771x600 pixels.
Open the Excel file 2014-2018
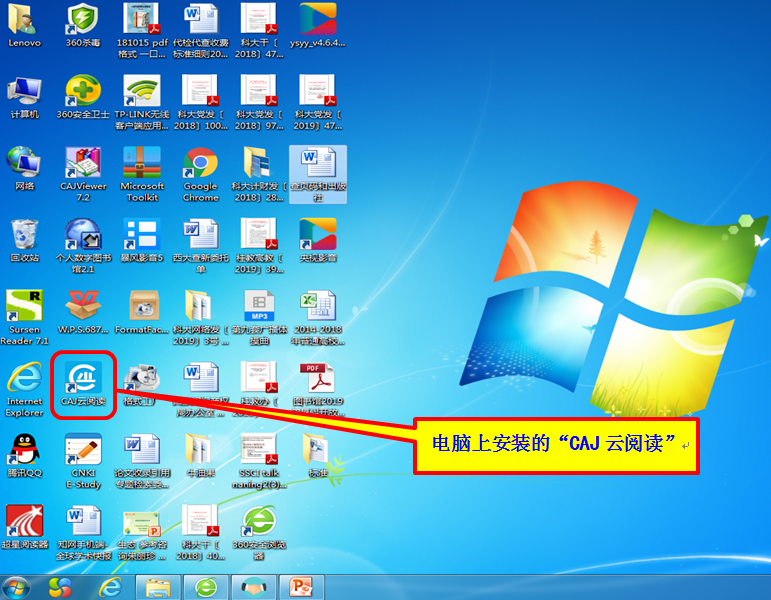tap(318, 318)
